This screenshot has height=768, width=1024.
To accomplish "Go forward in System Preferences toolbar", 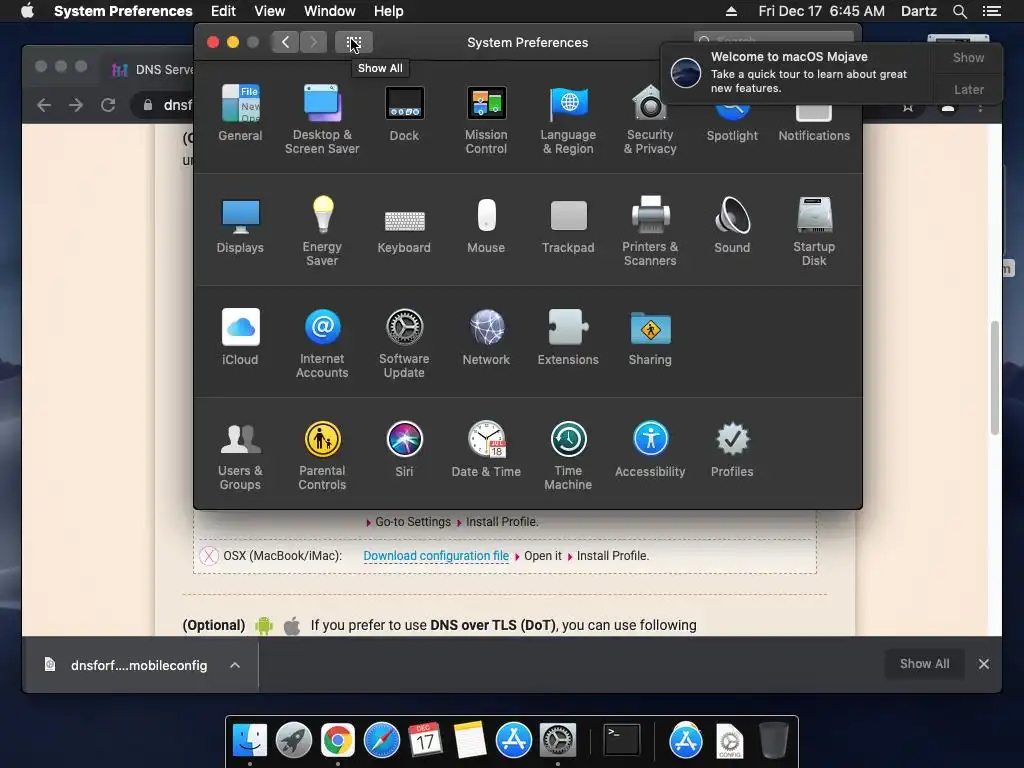I will pyautogui.click(x=313, y=42).
